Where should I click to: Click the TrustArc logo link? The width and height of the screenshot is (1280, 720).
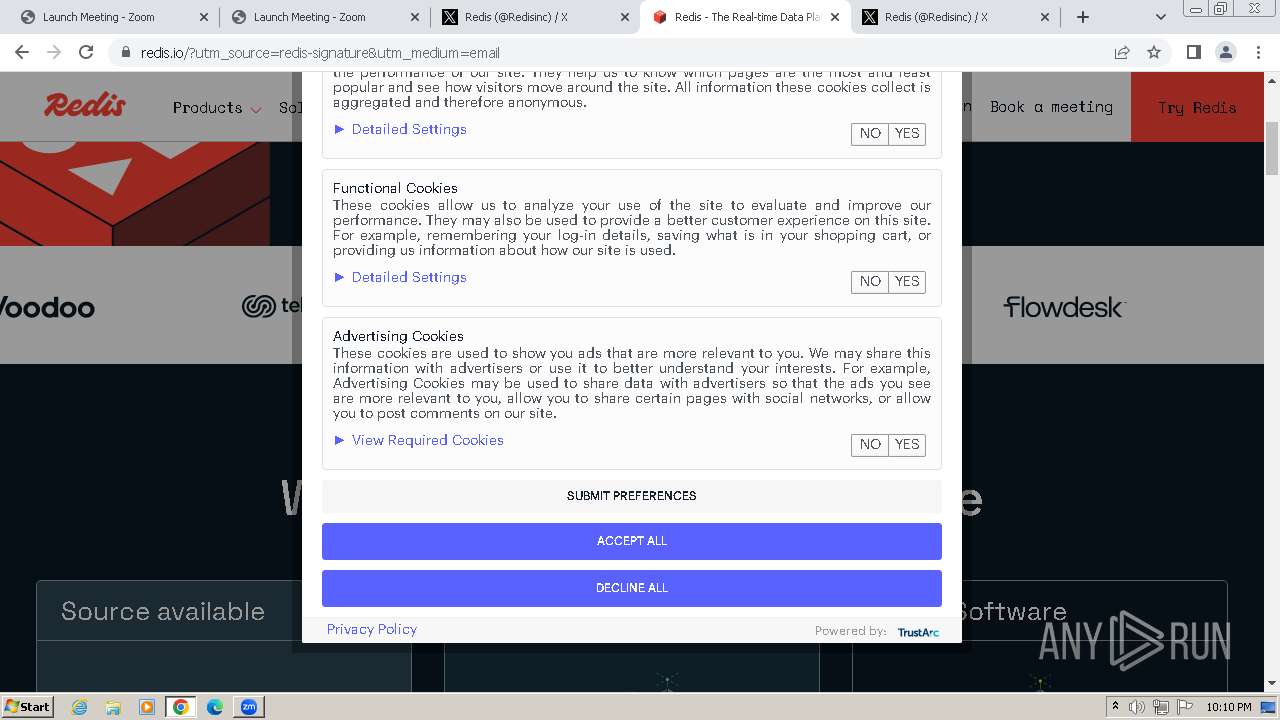918,632
